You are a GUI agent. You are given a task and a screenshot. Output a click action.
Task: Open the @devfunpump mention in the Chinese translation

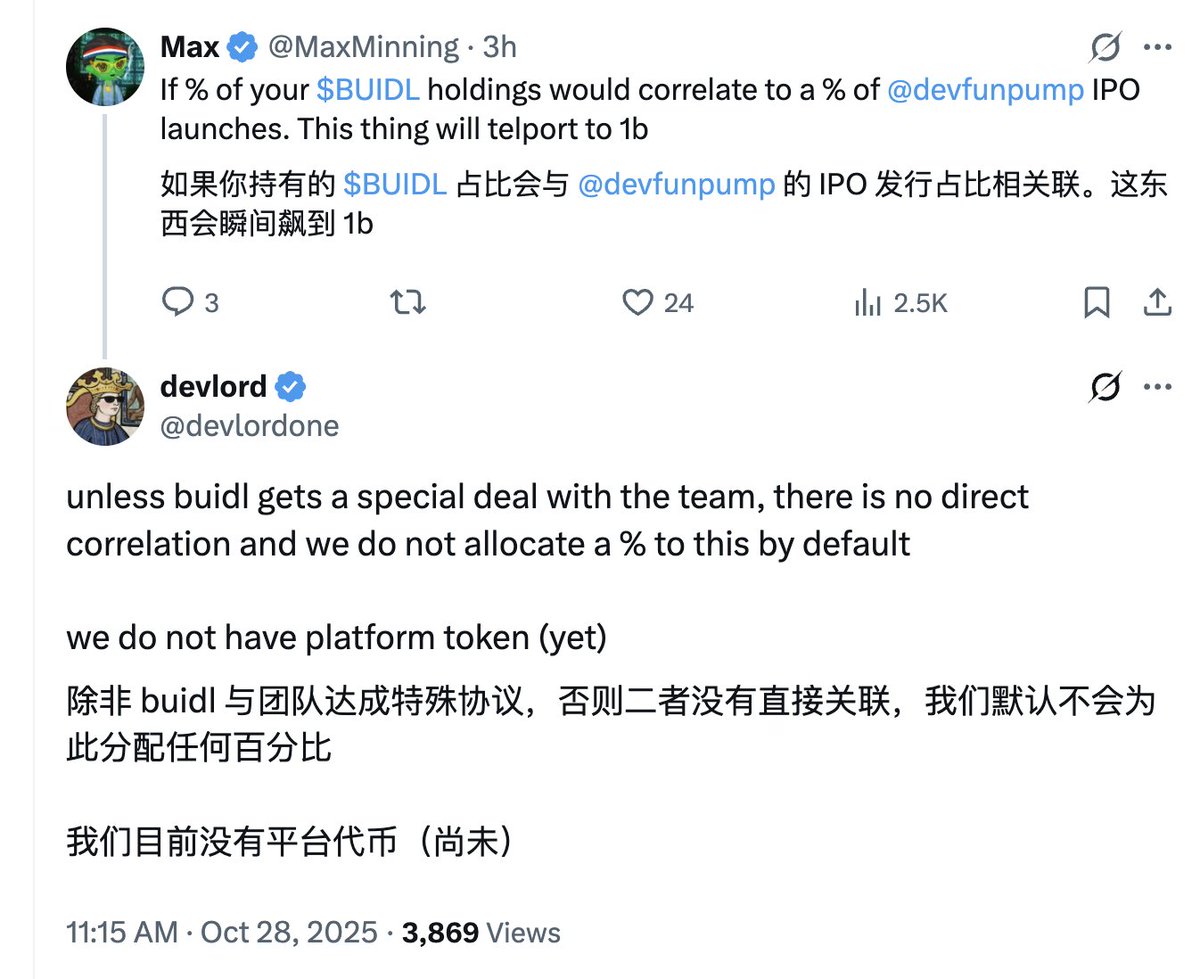point(677,185)
